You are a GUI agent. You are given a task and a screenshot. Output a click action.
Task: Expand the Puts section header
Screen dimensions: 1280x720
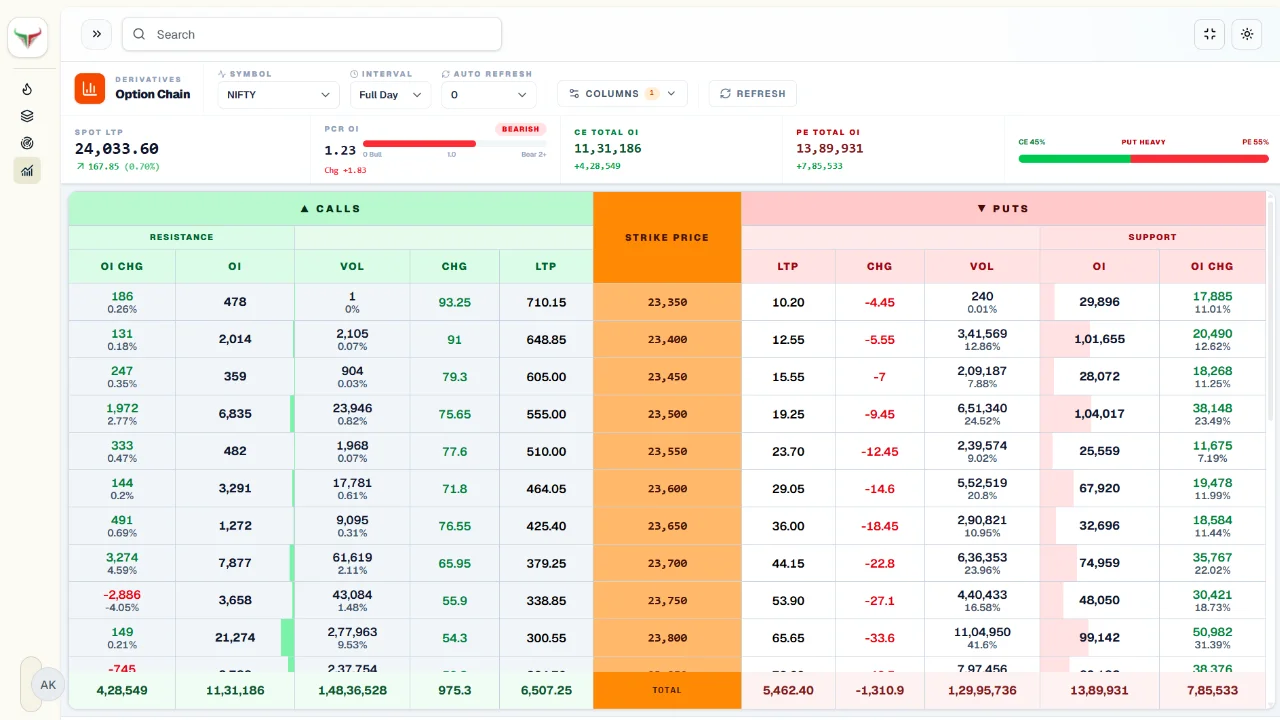coord(1003,209)
